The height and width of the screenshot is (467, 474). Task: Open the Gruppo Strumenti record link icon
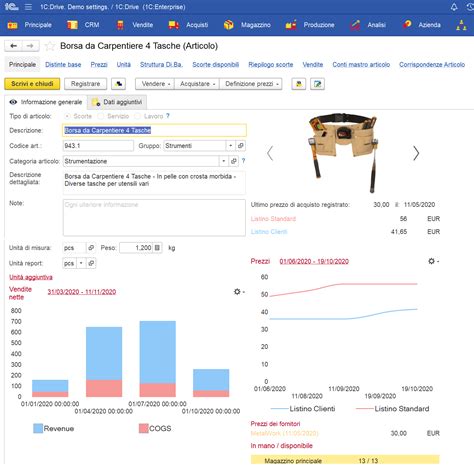click(240, 146)
